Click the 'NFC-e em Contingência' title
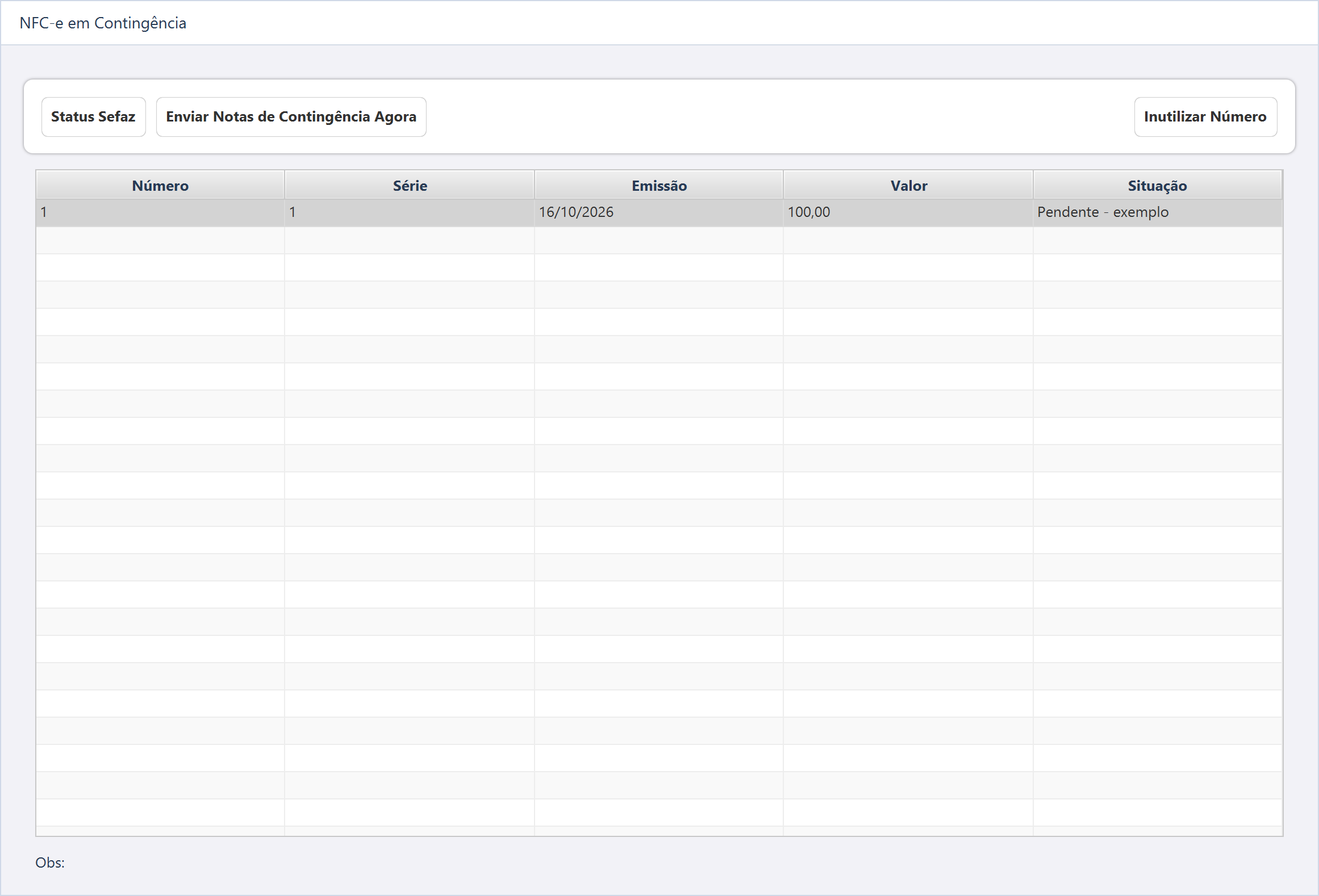Viewport: 1319px width, 896px height. (103, 23)
